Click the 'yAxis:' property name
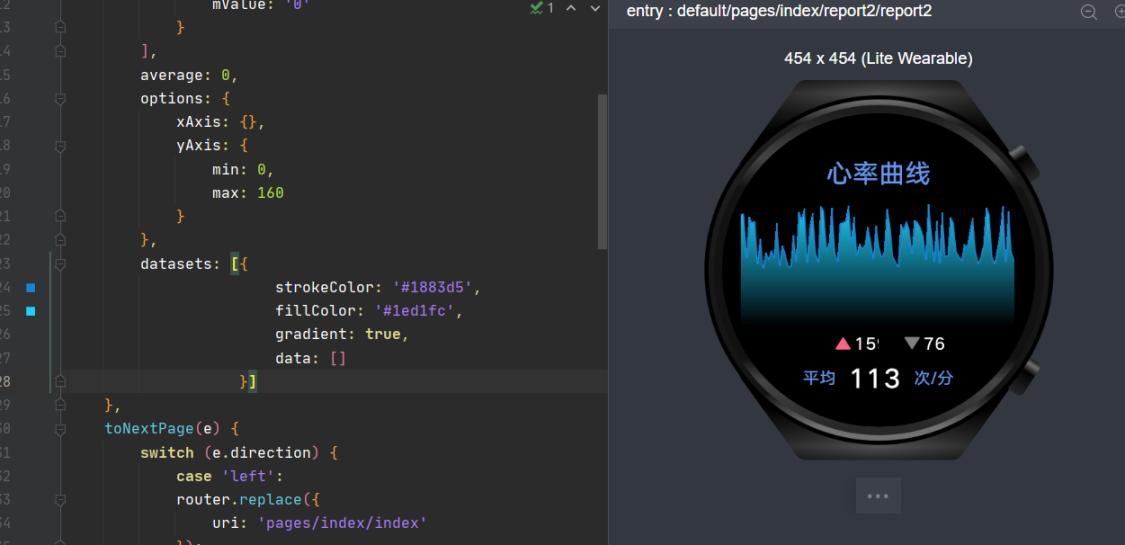Screen dimensions: 1125x545 [203, 146]
